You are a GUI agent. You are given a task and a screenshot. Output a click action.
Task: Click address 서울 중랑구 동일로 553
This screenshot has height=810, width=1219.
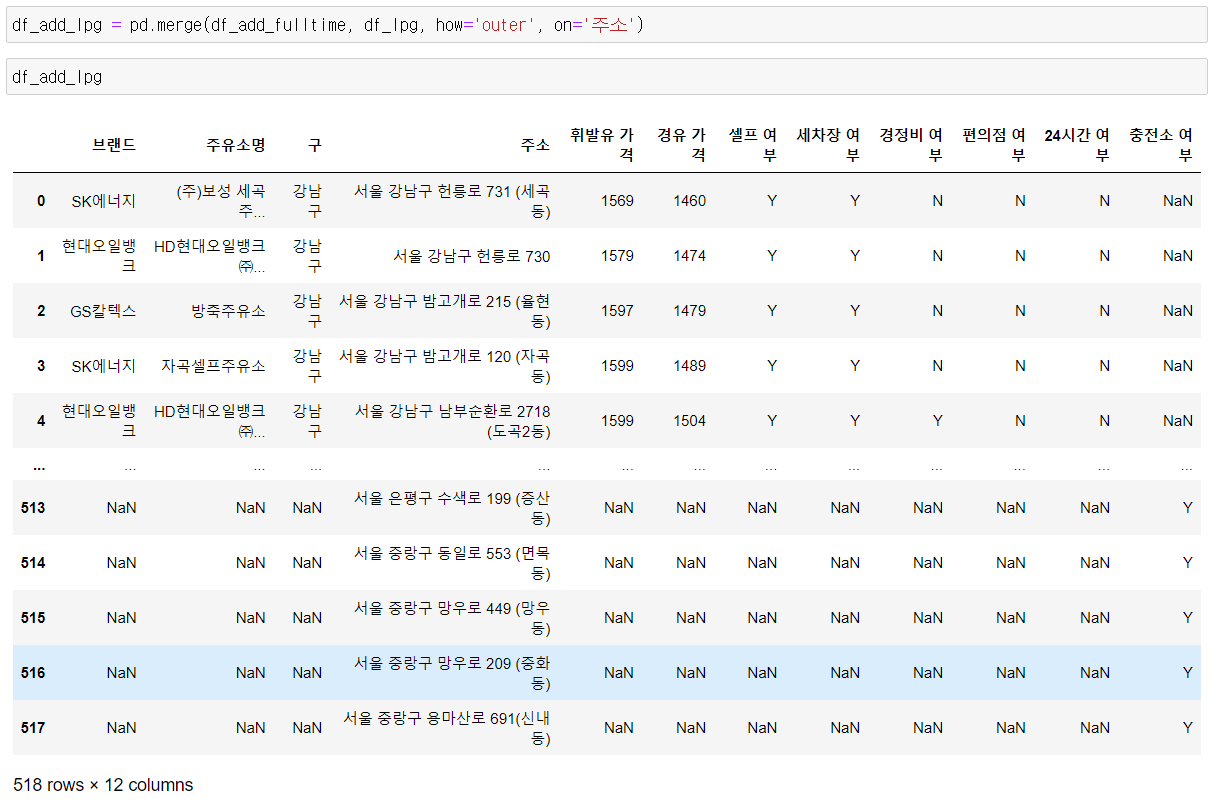[x=452, y=563]
